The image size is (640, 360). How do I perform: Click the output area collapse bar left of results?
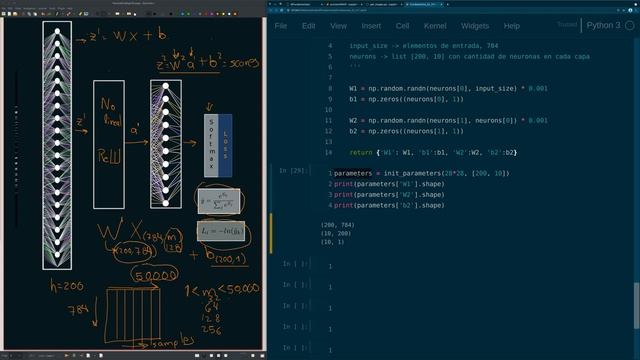[271, 233]
